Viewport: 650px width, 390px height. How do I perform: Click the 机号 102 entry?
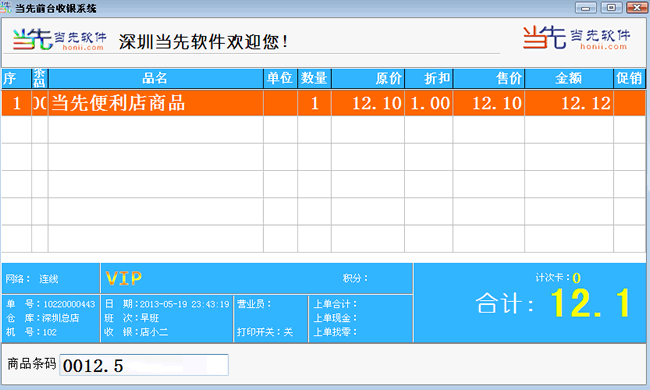pyautogui.click(x=31, y=332)
